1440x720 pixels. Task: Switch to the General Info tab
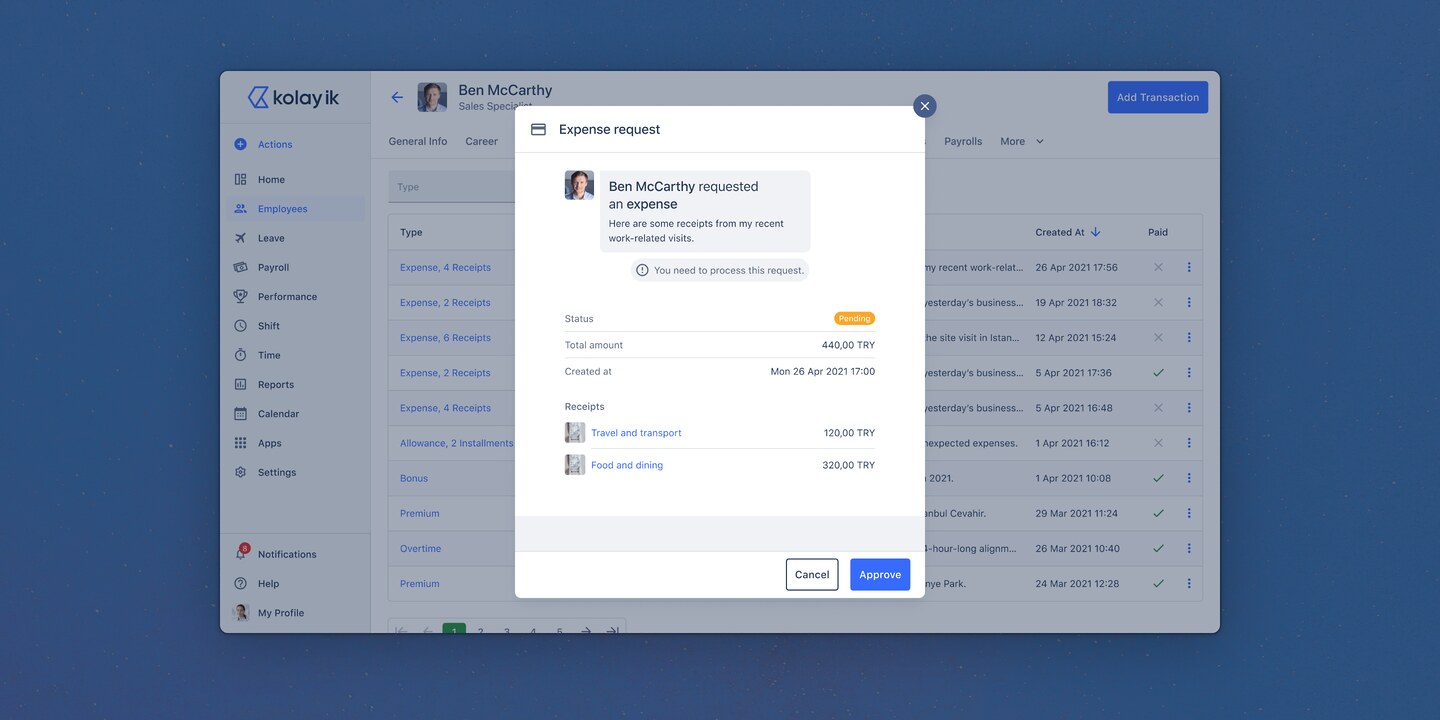[x=417, y=140]
